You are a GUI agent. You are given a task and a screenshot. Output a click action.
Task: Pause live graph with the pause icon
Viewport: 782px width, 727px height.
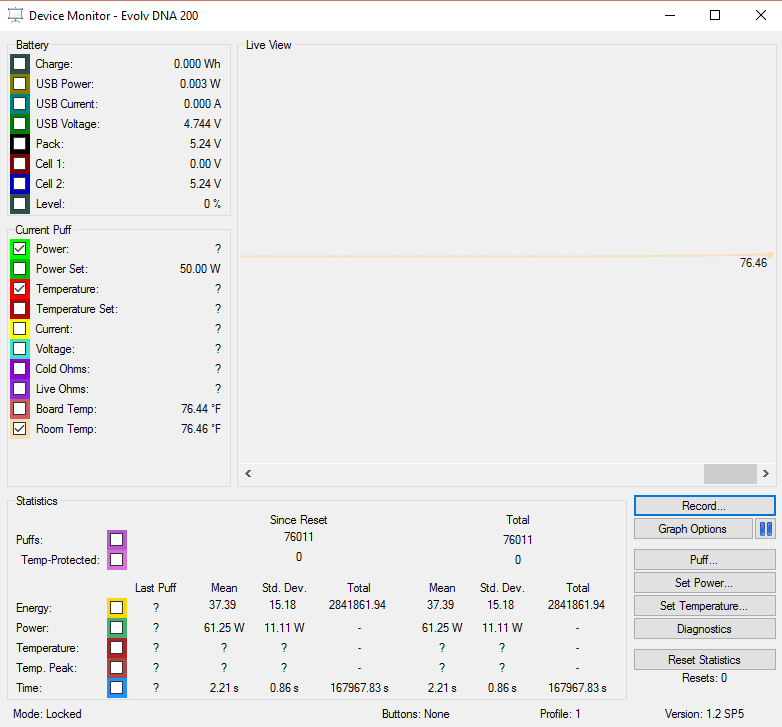pos(766,529)
